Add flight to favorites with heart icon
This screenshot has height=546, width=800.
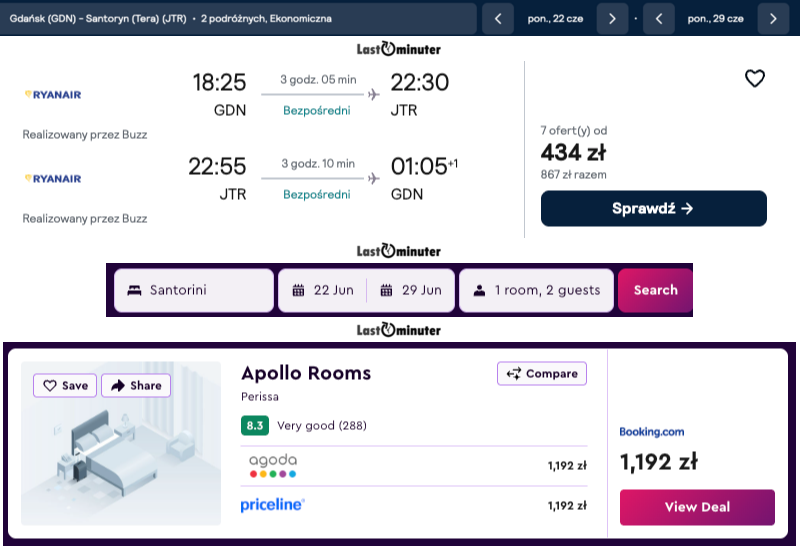click(x=755, y=79)
